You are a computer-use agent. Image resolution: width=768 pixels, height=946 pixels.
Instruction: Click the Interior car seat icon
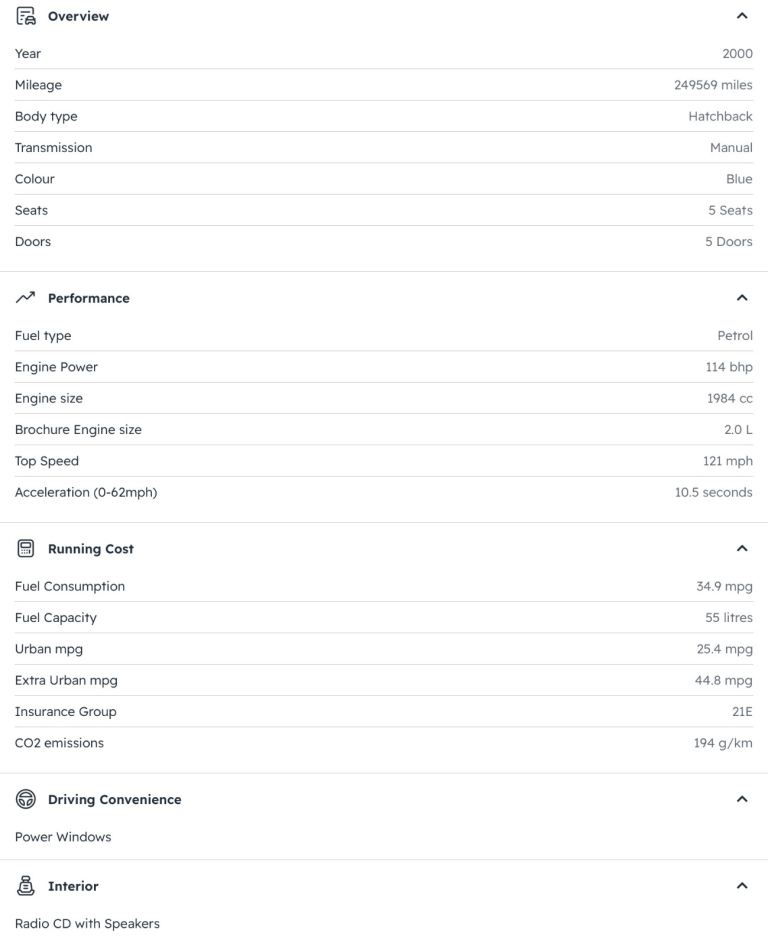pyautogui.click(x=25, y=886)
